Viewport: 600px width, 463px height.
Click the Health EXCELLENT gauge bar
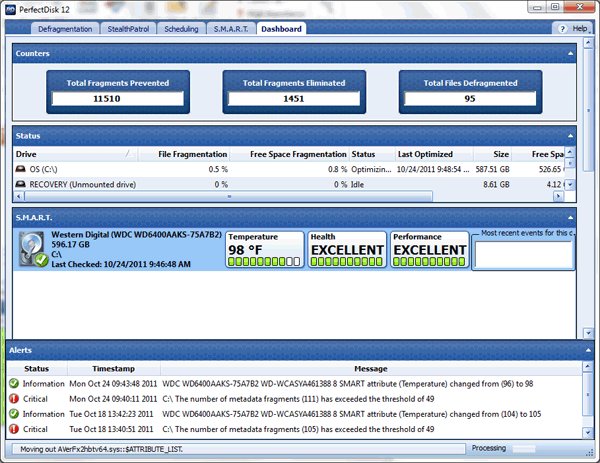[x=347, y=262]
